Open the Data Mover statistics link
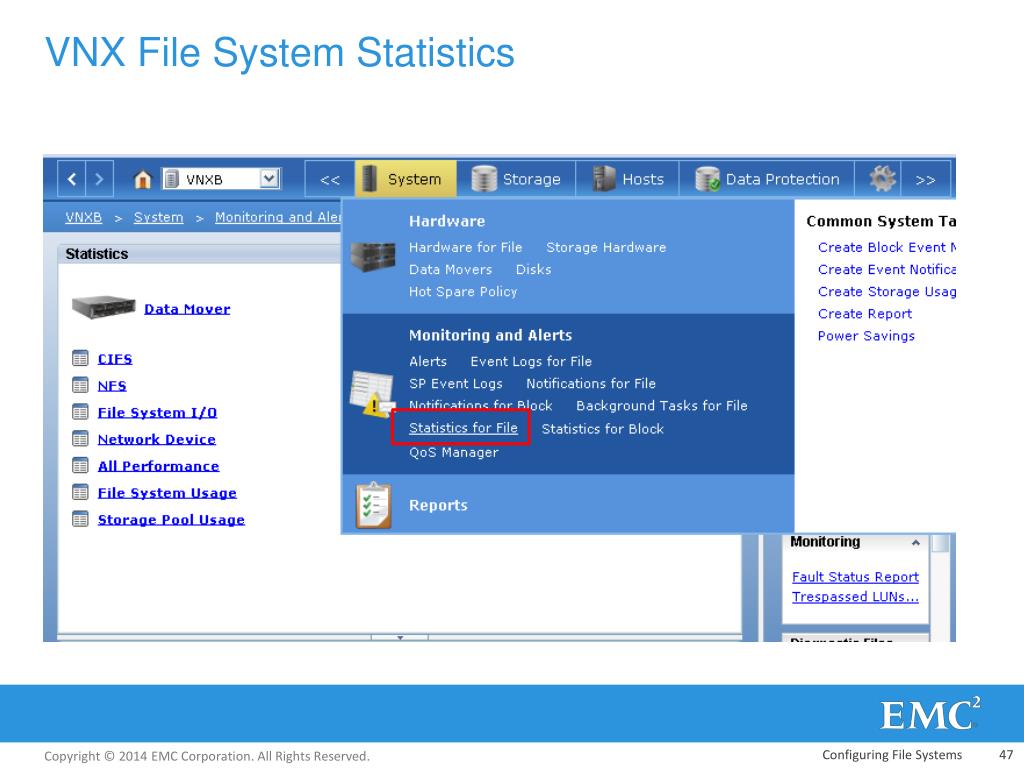Image resolution: width=1024 pixels, height=768 pixels. pos(187,309)
